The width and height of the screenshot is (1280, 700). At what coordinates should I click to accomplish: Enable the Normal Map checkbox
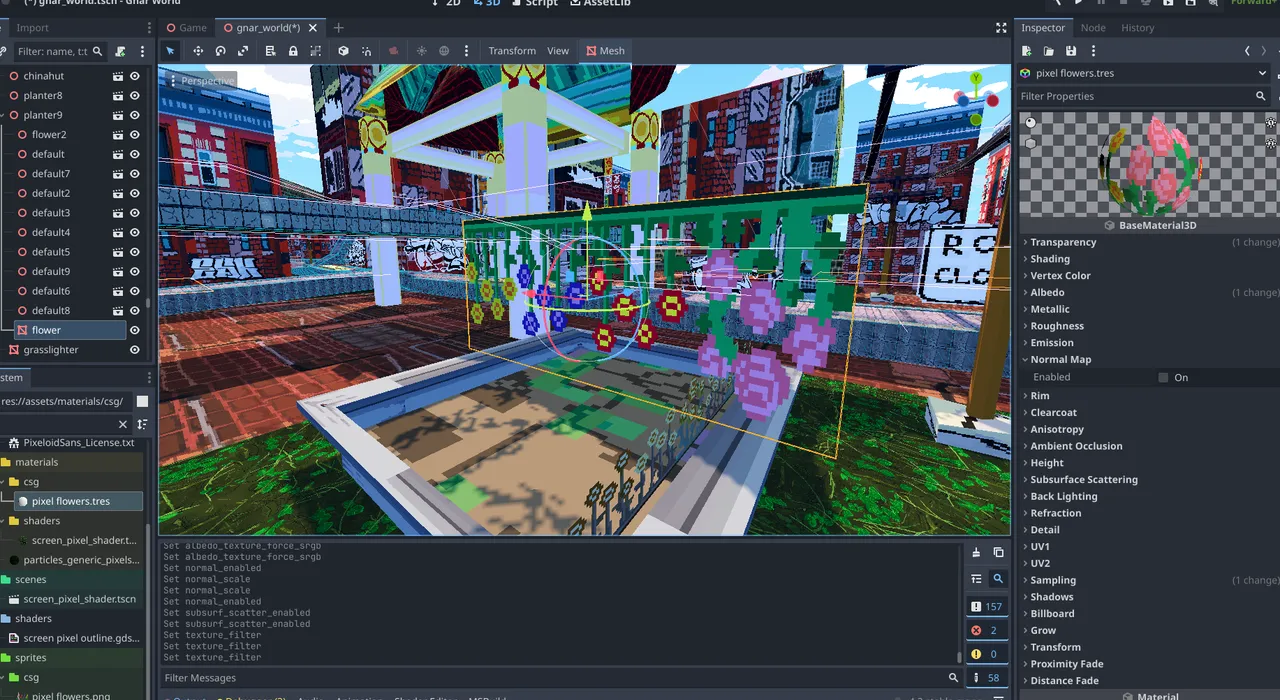[x=1163, y=377]
